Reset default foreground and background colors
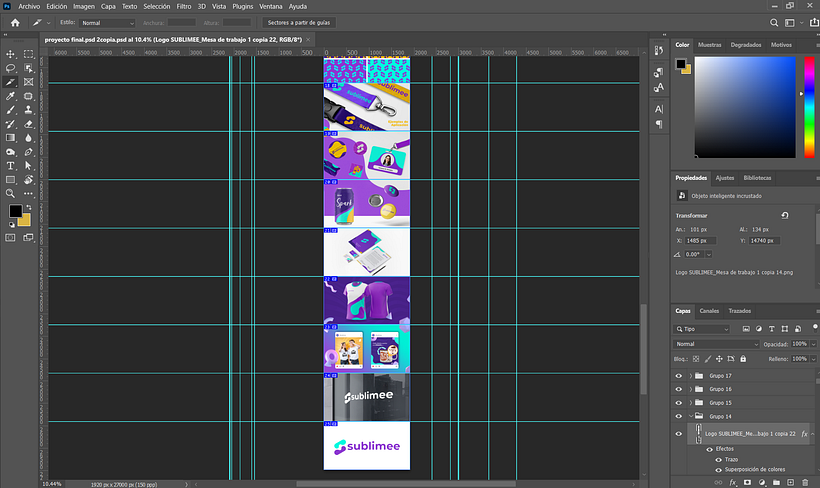Screen dimensions: 820x488 [12, 225]
